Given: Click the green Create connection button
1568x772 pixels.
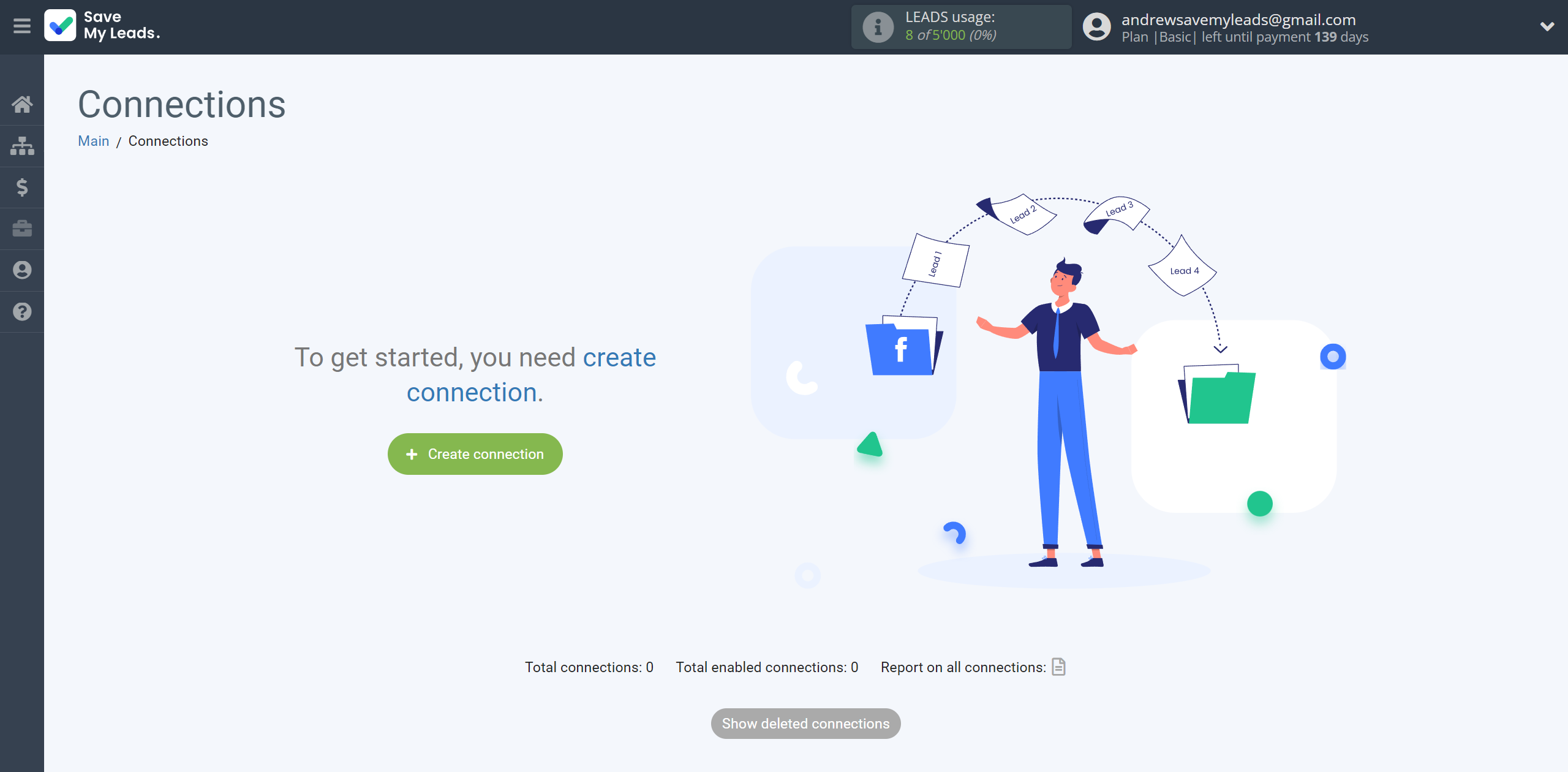Looking at the screenshot, I should 475,454.
